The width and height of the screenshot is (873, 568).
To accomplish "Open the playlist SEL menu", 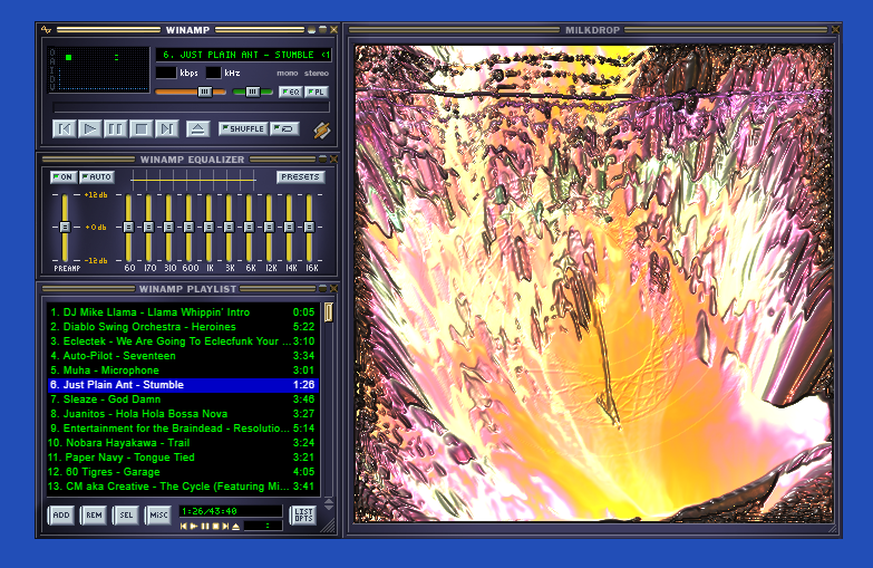I will point(126,515).
